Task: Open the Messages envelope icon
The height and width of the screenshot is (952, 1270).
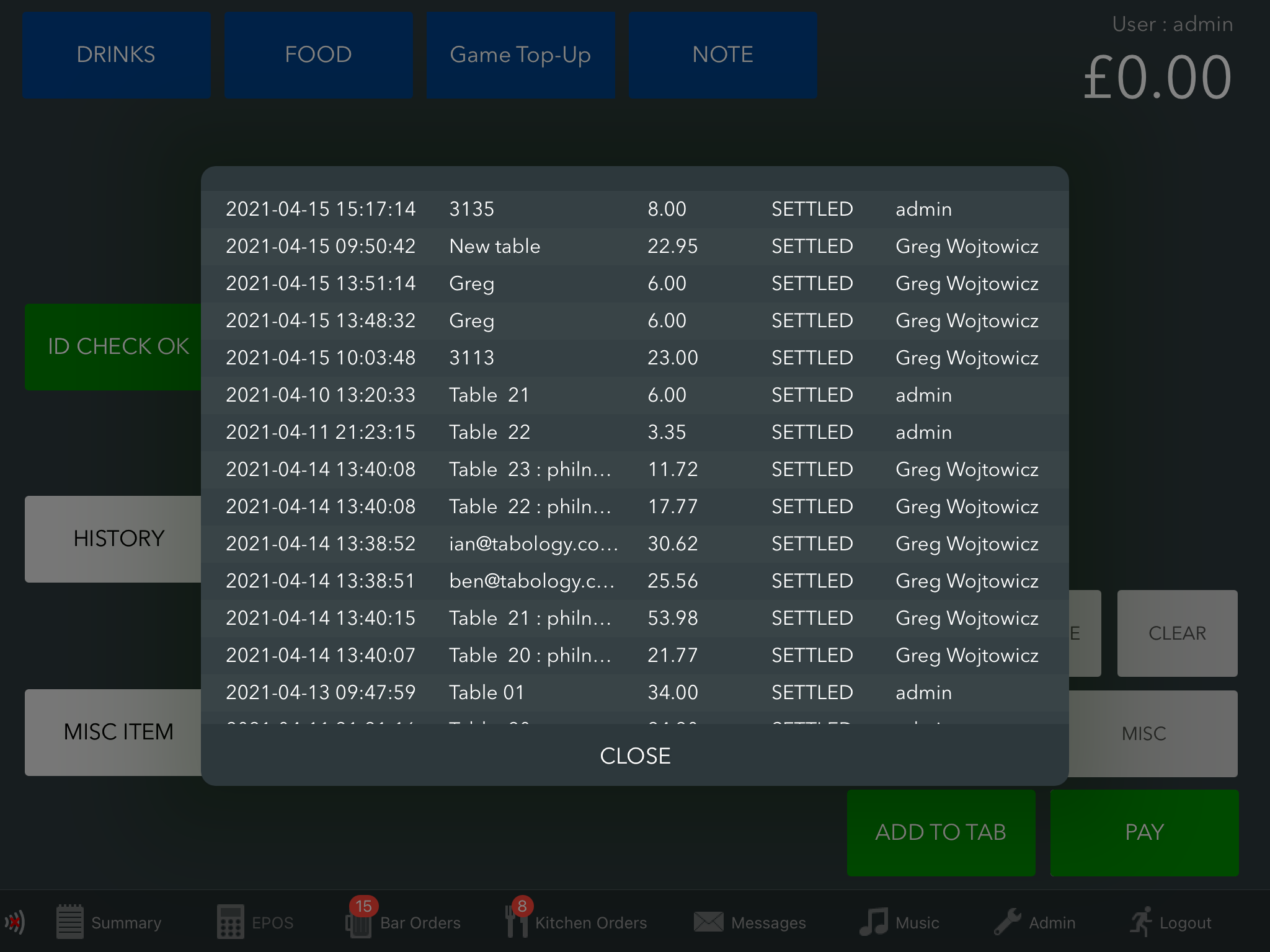Action: point(708,922)
